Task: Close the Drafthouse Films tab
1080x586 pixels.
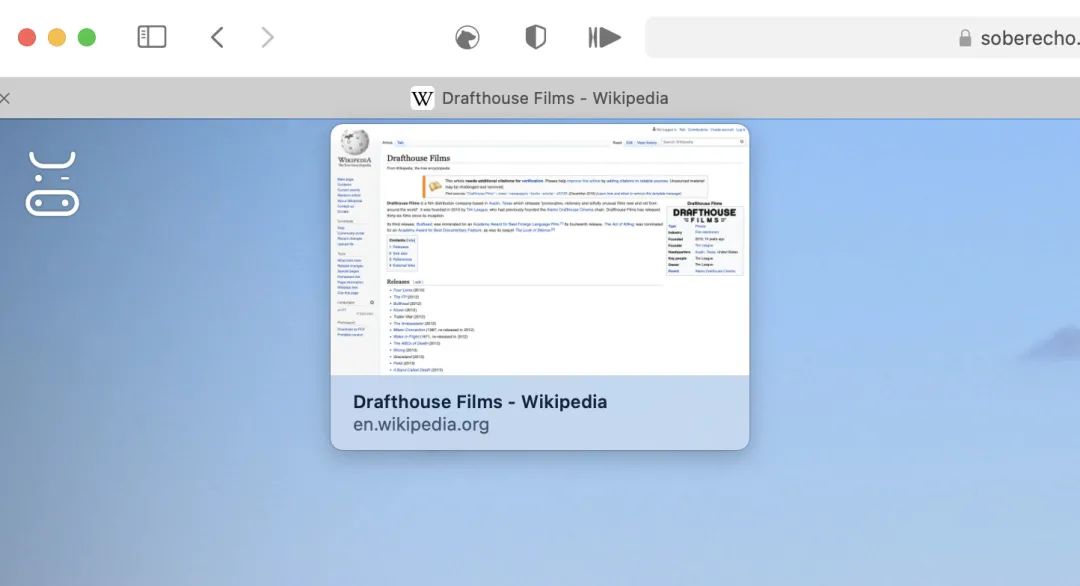Action: pos(5,98)
